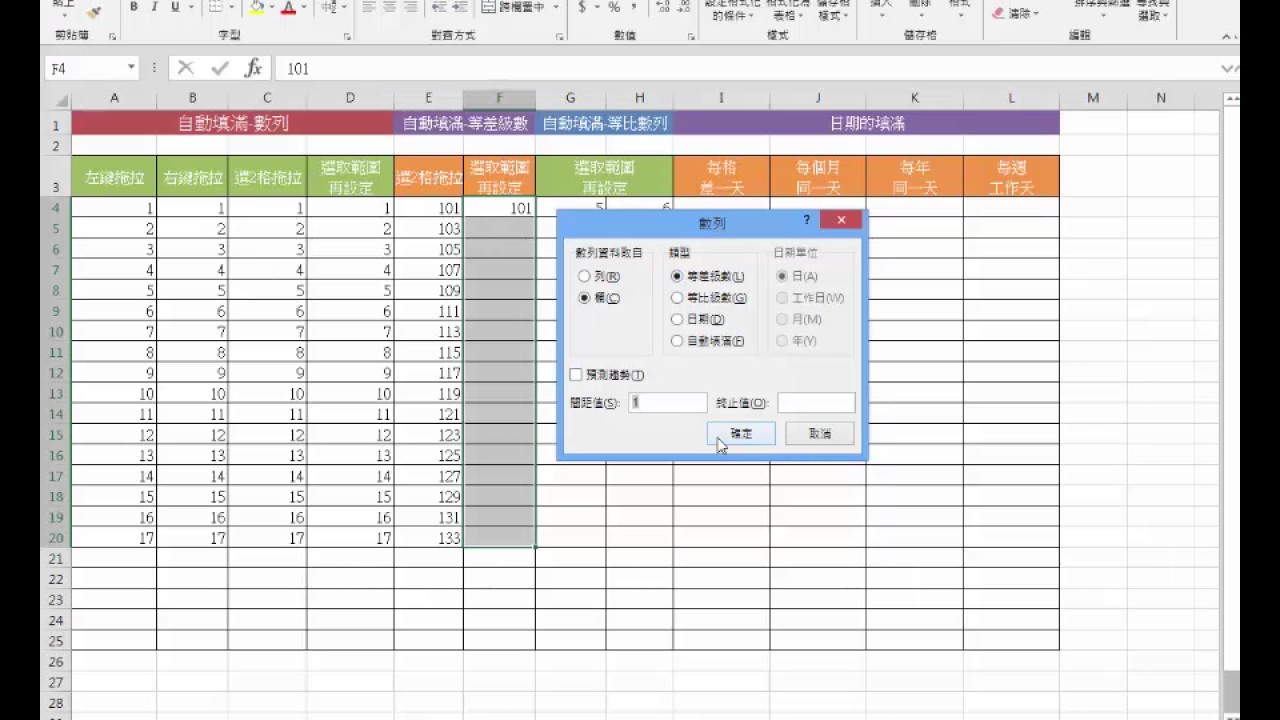Apply percent style format

pyautogui.click(x=614, y=7)
